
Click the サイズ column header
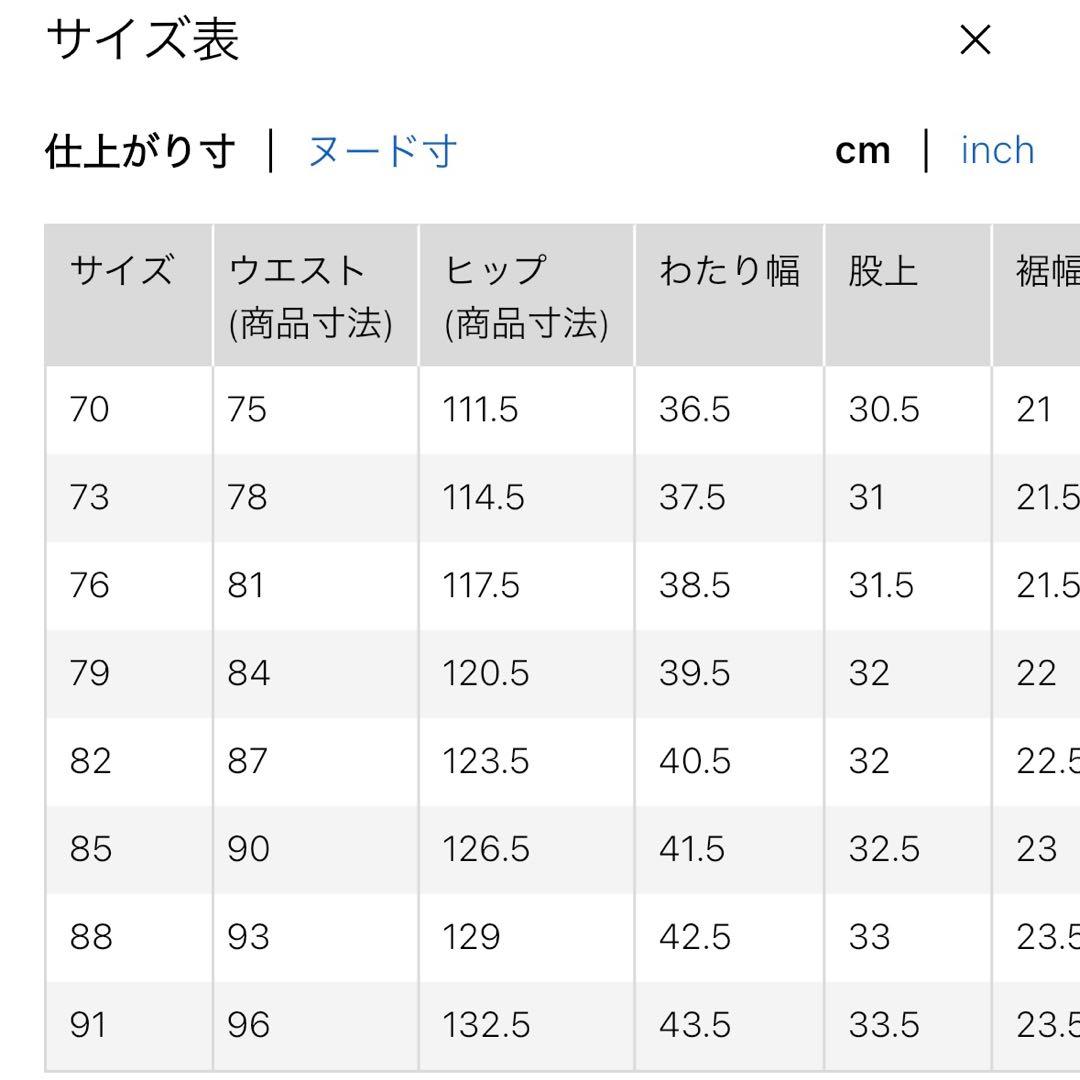click(x=129, y=295)
